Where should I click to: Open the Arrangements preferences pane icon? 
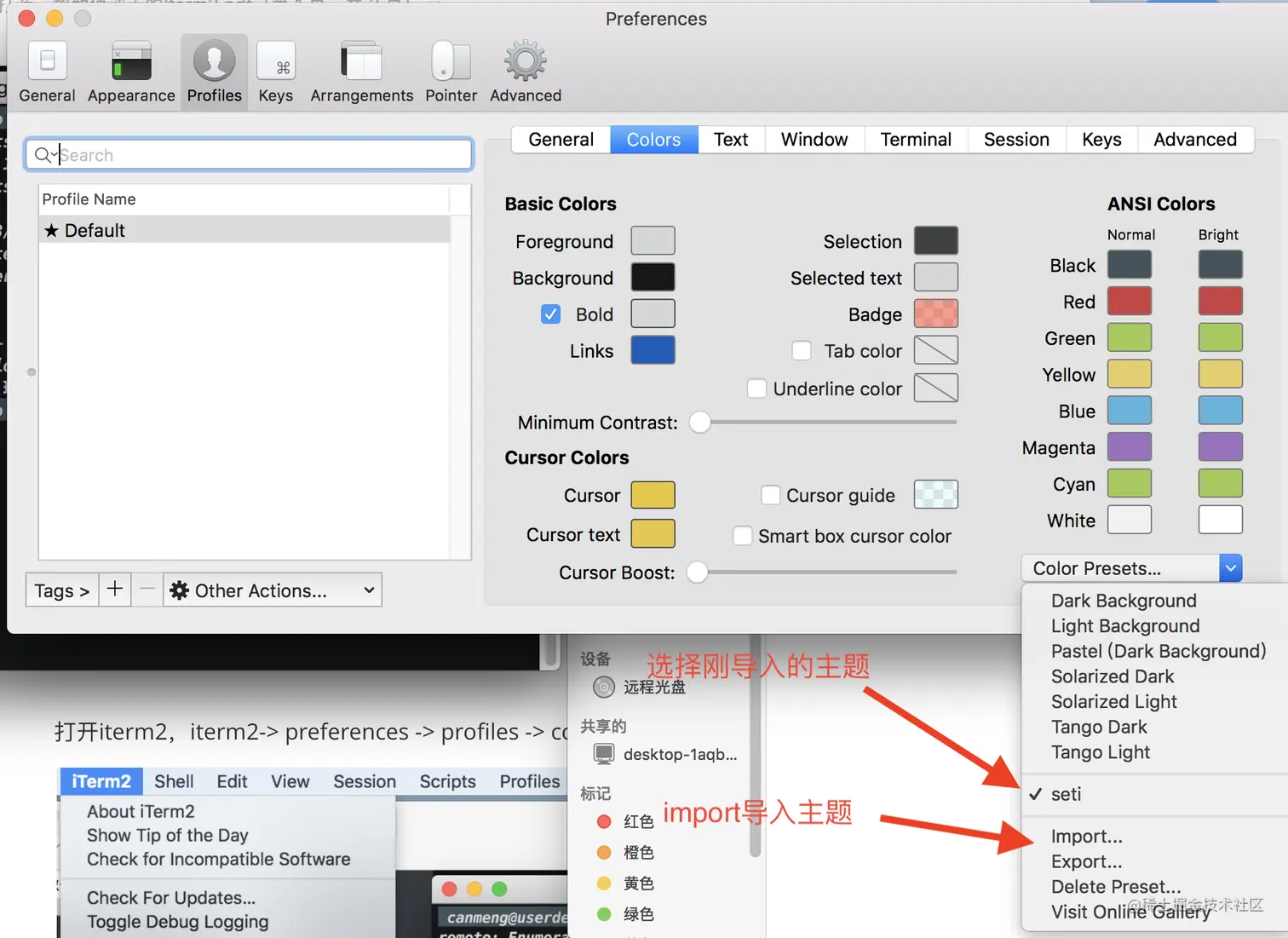pos(362,61)
